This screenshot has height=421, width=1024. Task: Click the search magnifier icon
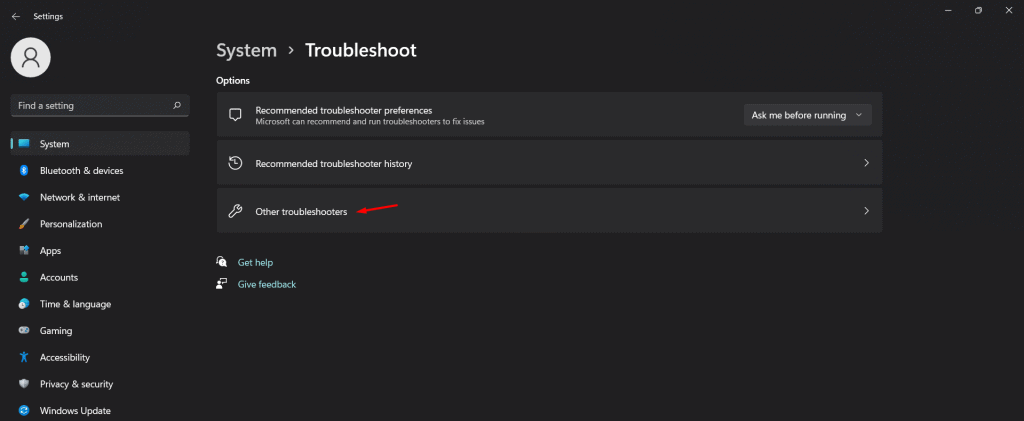click(177, 105)
